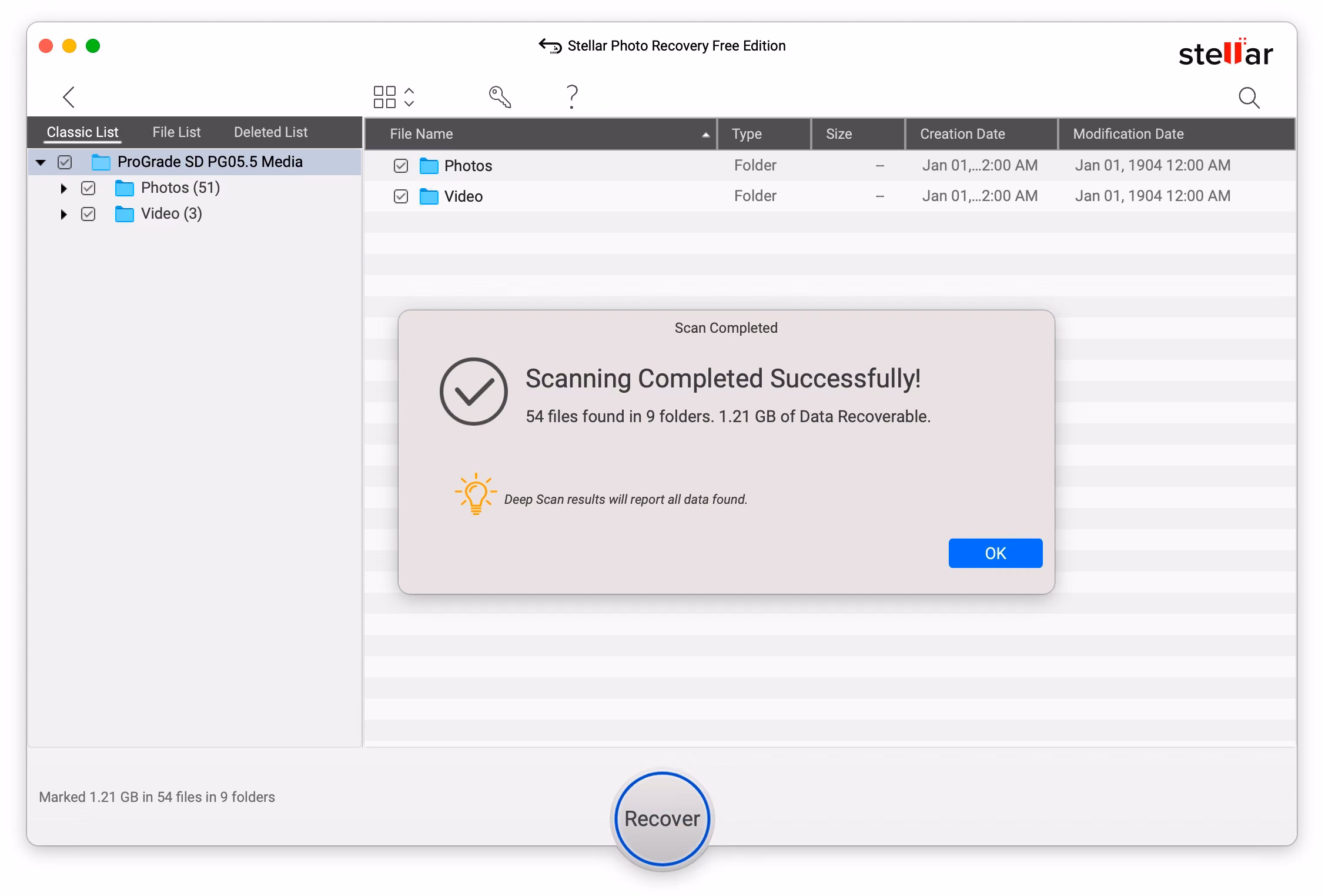The height and width of the screenshot is (896, 1325).
Task: Click the Deep Scan results tip text
Action: pyautogui.click(x=626, y=499)
